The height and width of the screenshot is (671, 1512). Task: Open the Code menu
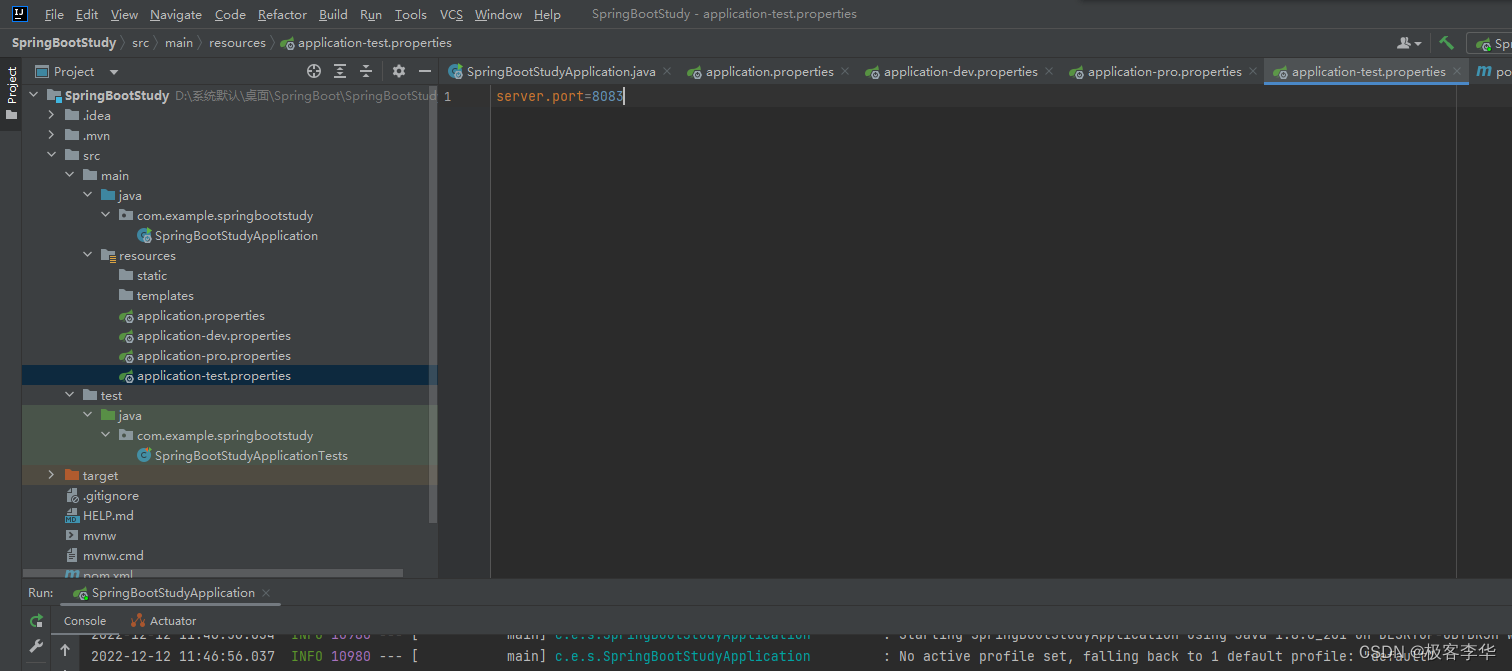click(x=230, y=15)
